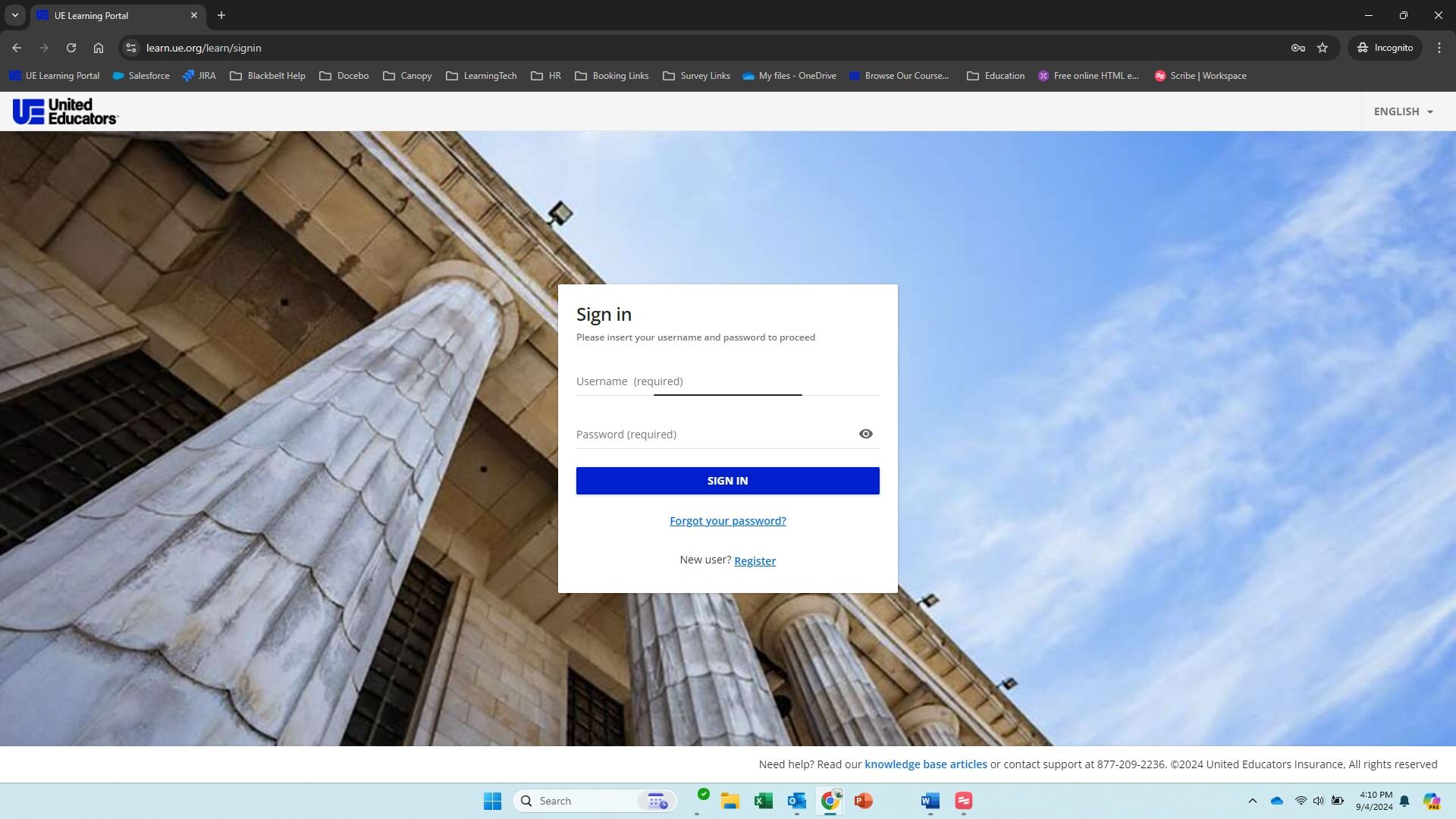Open notifications bell icon
The image size is (1456, 819).
pos(1404,801)
